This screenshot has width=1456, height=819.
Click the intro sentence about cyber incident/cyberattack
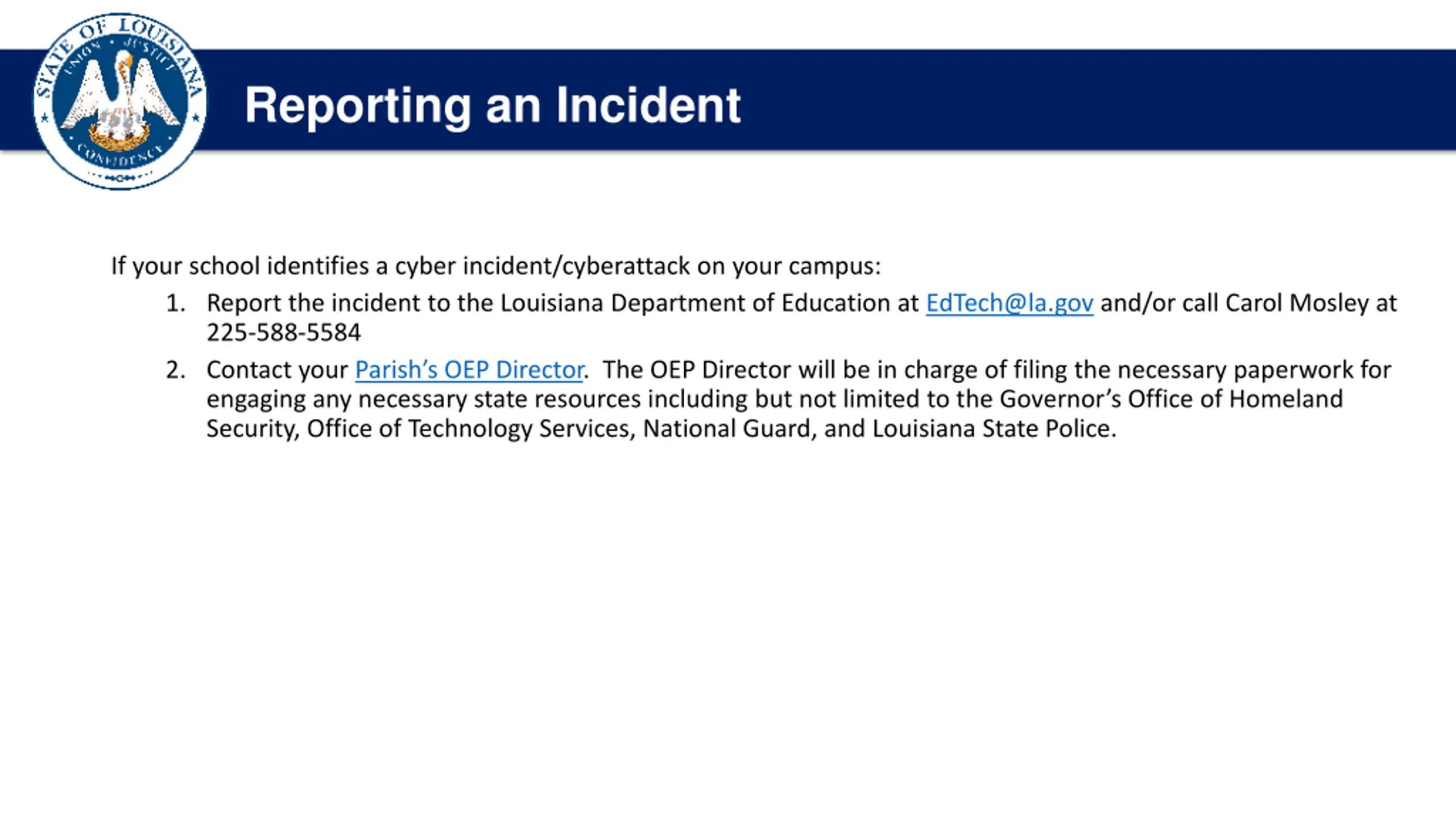[x=495, y=266]
